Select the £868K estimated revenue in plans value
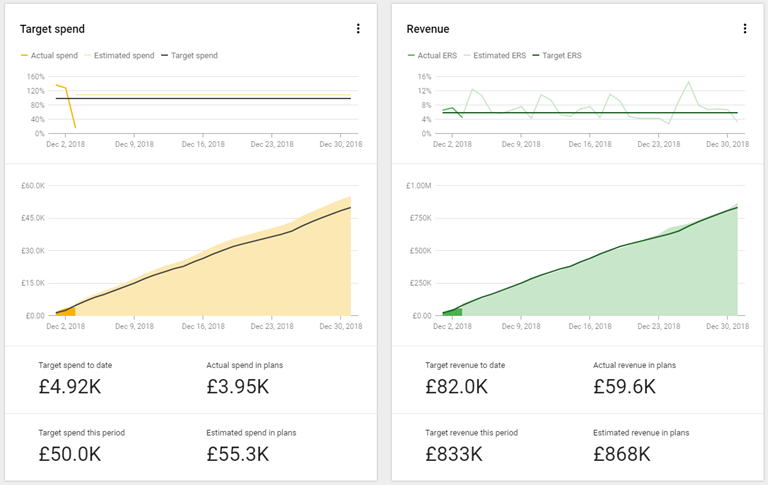This screenshot has height=485, width=768. pos(622,454)
